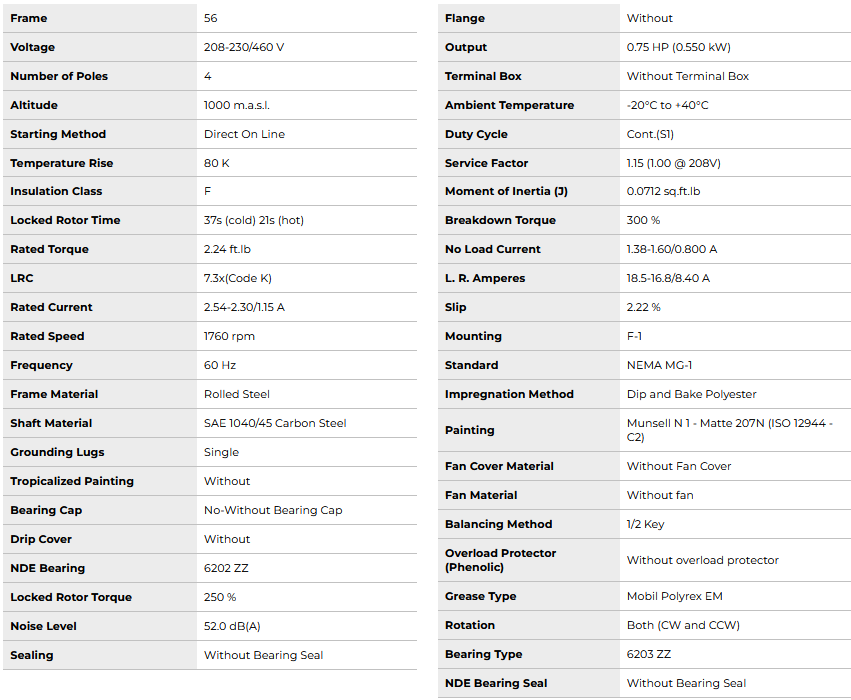Click the Rated Torque label
The height and width of the screenshot is (700, 851).
tap(49, 249)
